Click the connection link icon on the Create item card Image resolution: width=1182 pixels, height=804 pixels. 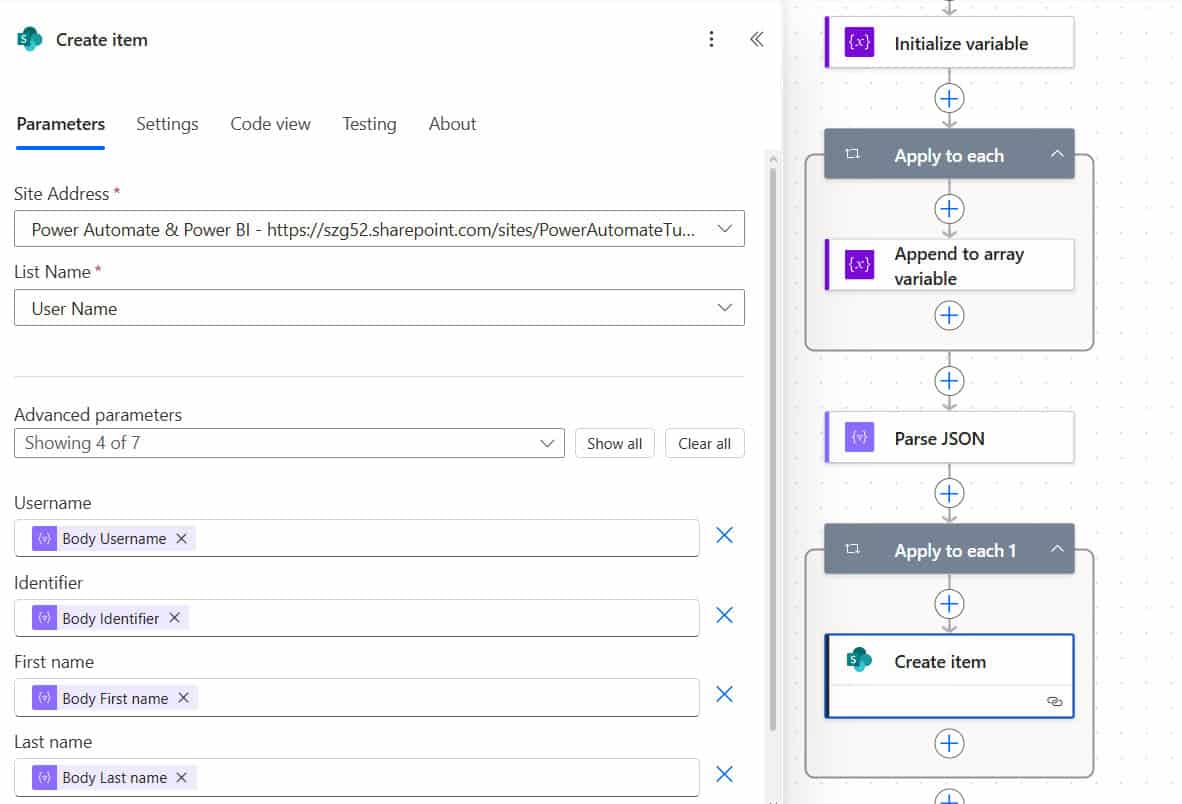1055,702
